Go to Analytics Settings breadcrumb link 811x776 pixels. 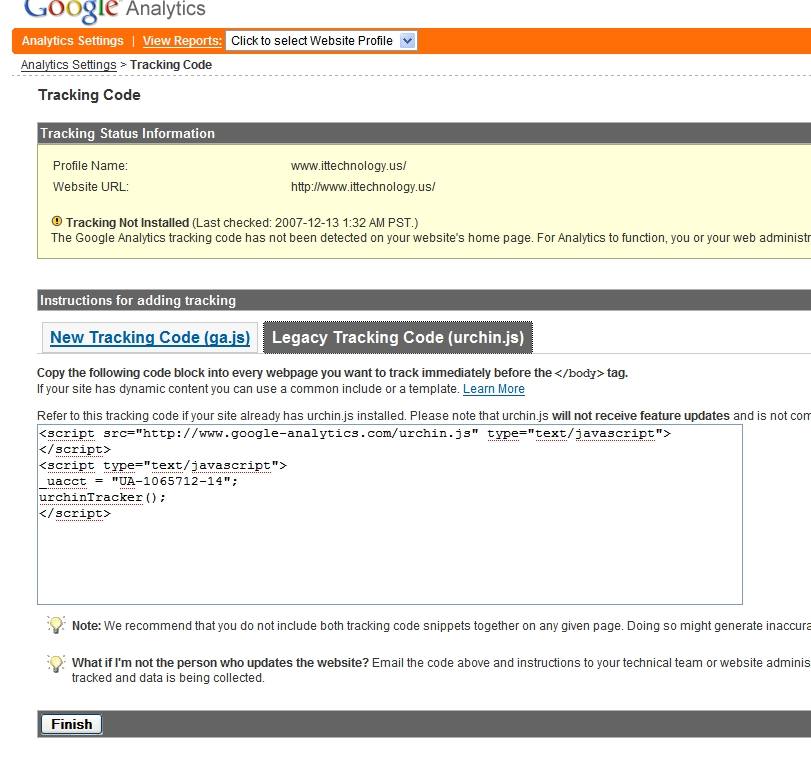click(x=68, y=65)
